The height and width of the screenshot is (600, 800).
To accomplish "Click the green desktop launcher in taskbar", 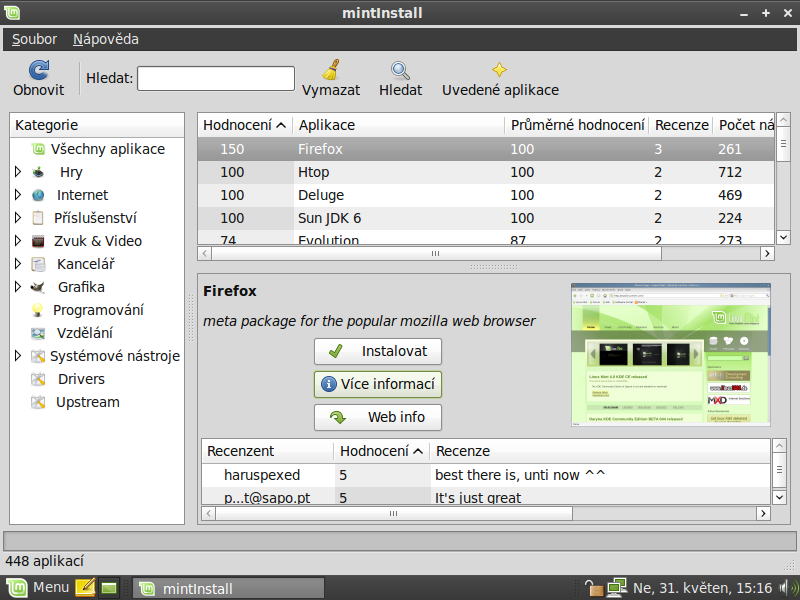I will point(109,588).
